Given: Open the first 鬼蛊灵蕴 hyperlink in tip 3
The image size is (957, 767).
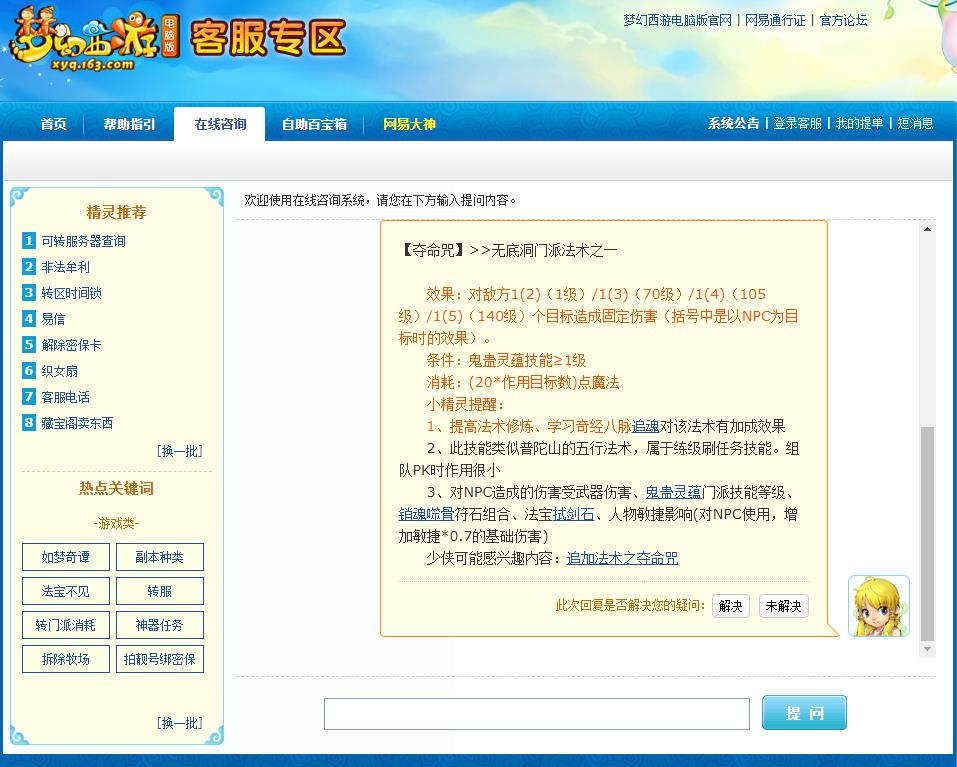Looking at the screenshot, I should tap(674, 492).
